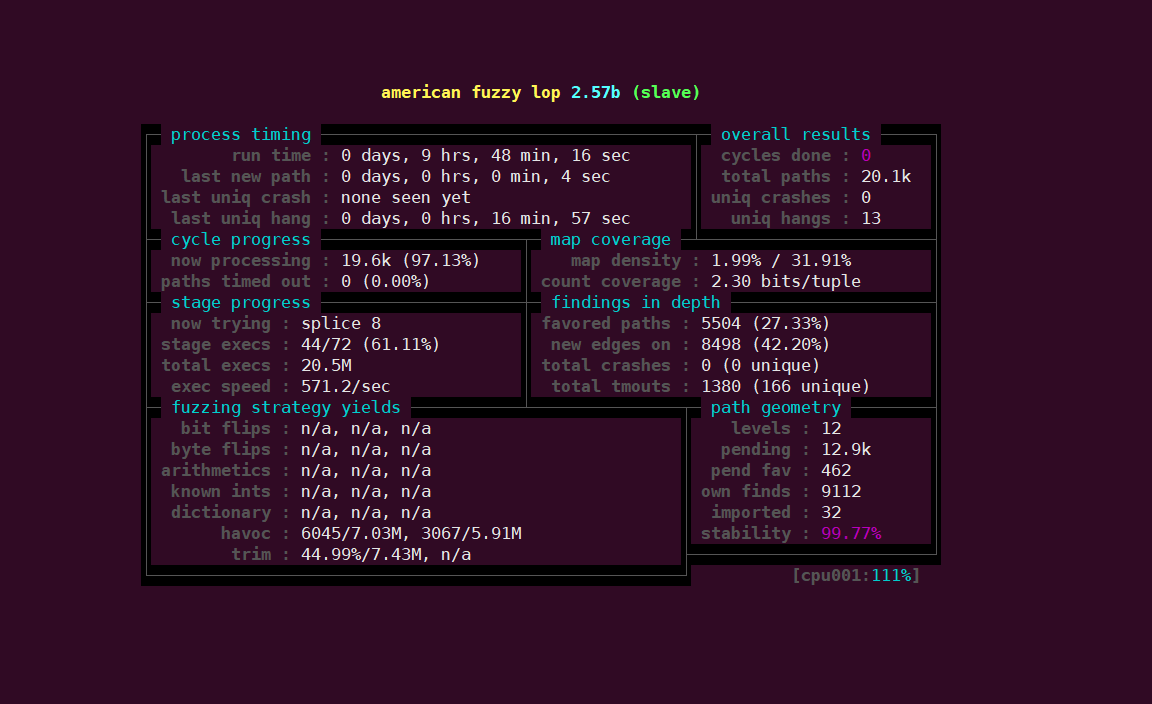Select the total paths value 20.1k
Image resolution: width=1152 pixels, height=704 pixels.
[886, 177]
